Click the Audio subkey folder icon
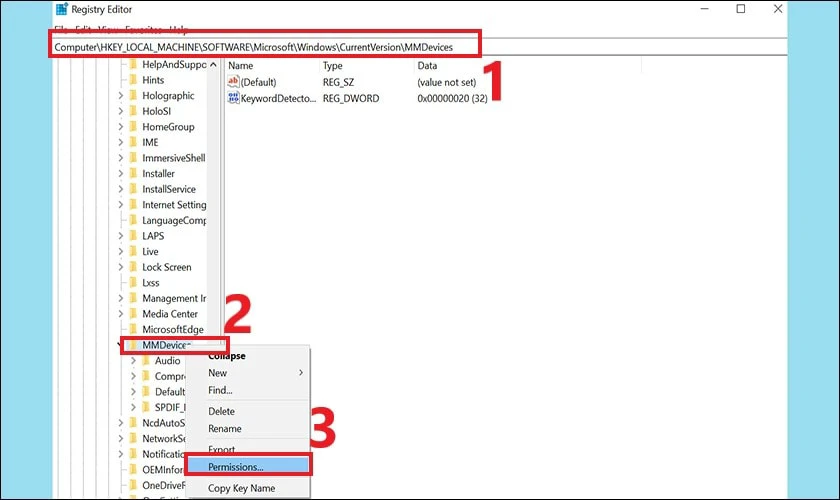 click(146, 360)
